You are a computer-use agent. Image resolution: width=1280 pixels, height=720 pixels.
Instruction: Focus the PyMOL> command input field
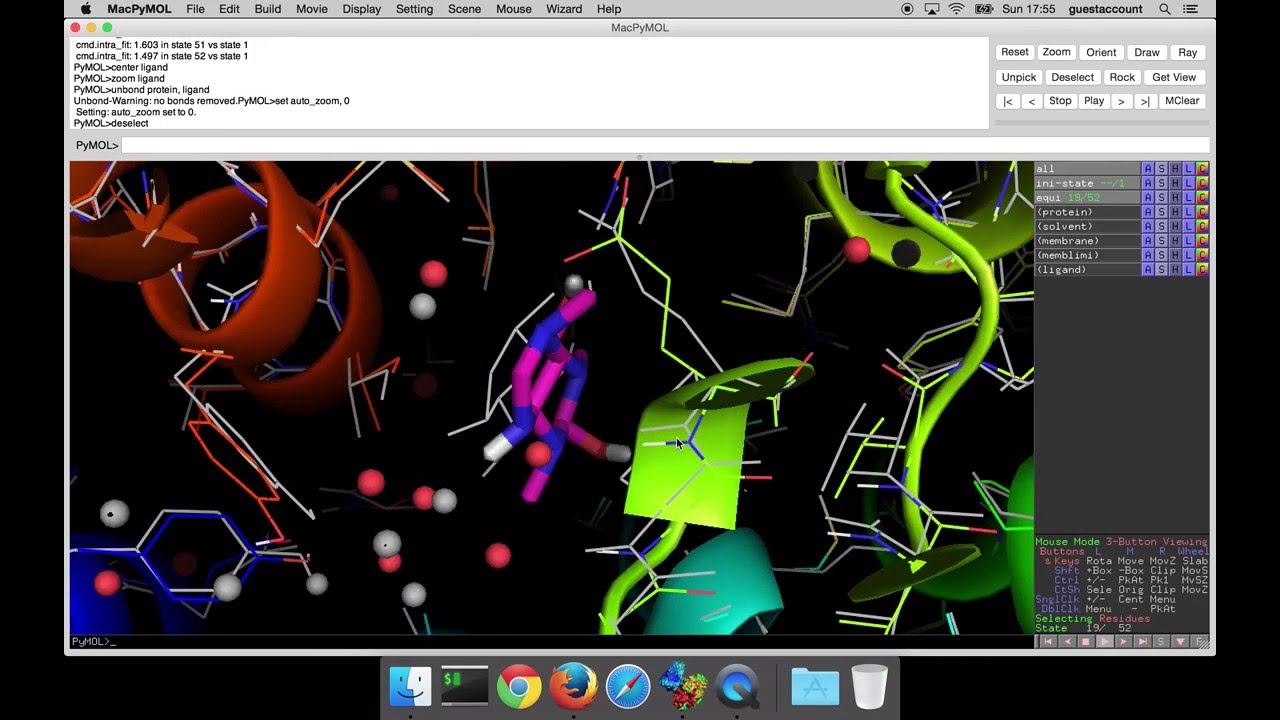[x=665, y=145]
